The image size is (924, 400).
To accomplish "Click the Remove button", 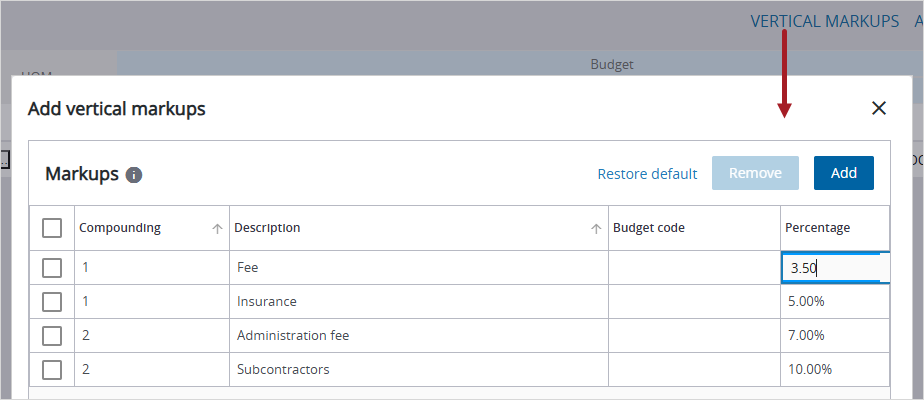I will (x=755, y=173).
